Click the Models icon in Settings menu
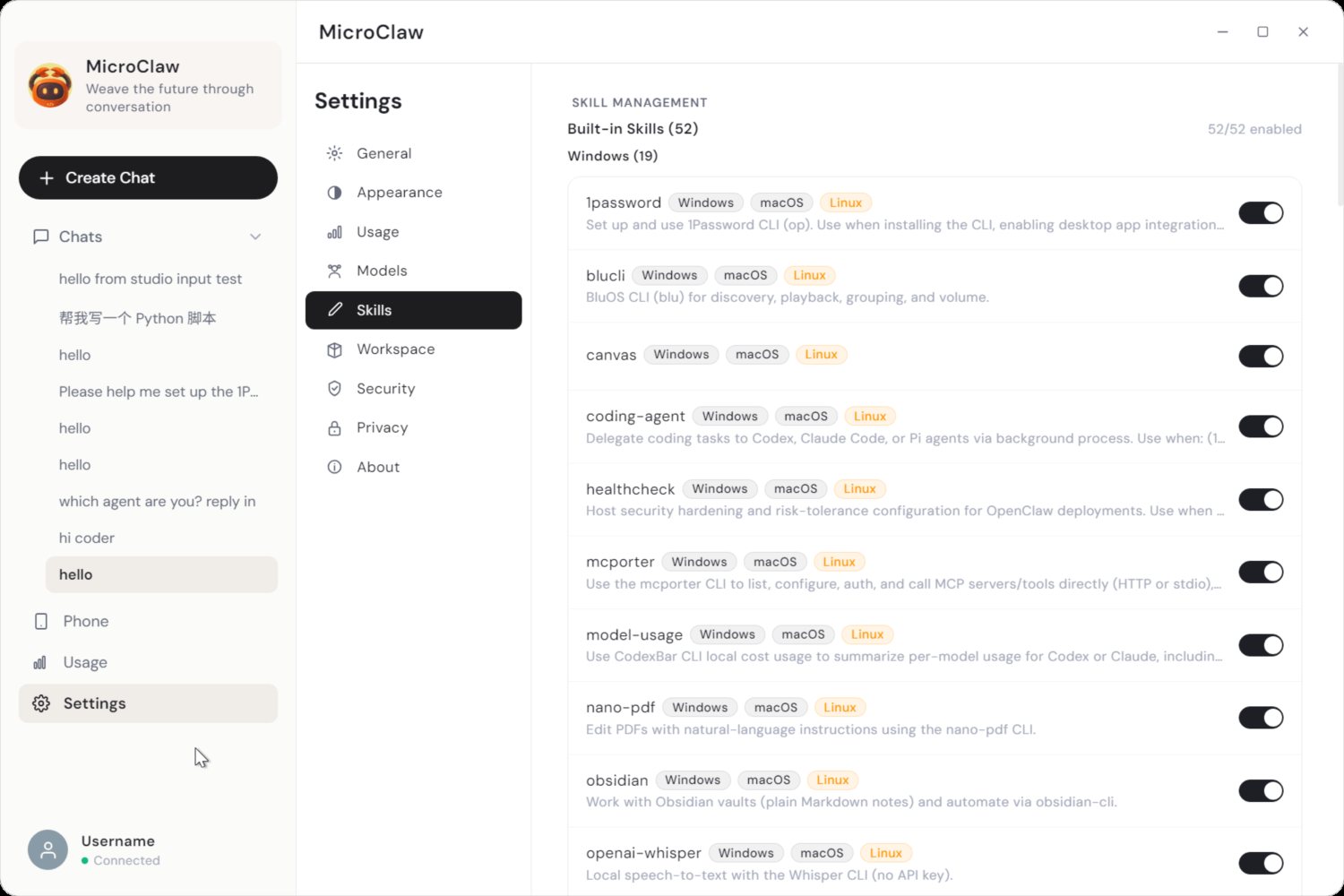Image resolution: width=1344 pixels, height=896 pixels. pyautogui.click(x=334, y=271)
